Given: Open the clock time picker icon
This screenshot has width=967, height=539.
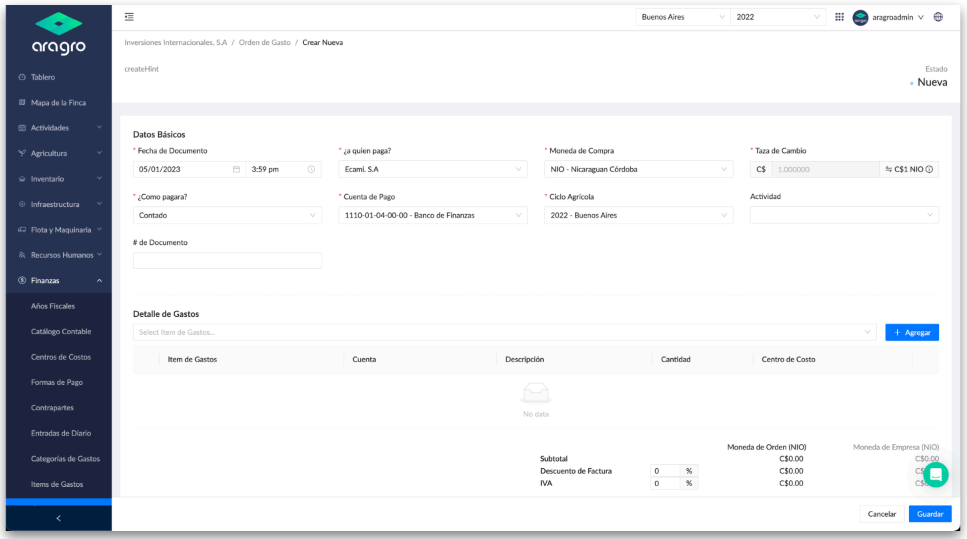Looking at the screenshot, I should pos(311,169).
